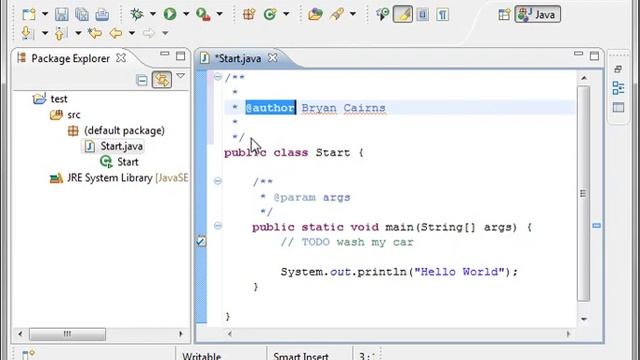
Task: Select the Java perspective button
Action: (538, 15)
